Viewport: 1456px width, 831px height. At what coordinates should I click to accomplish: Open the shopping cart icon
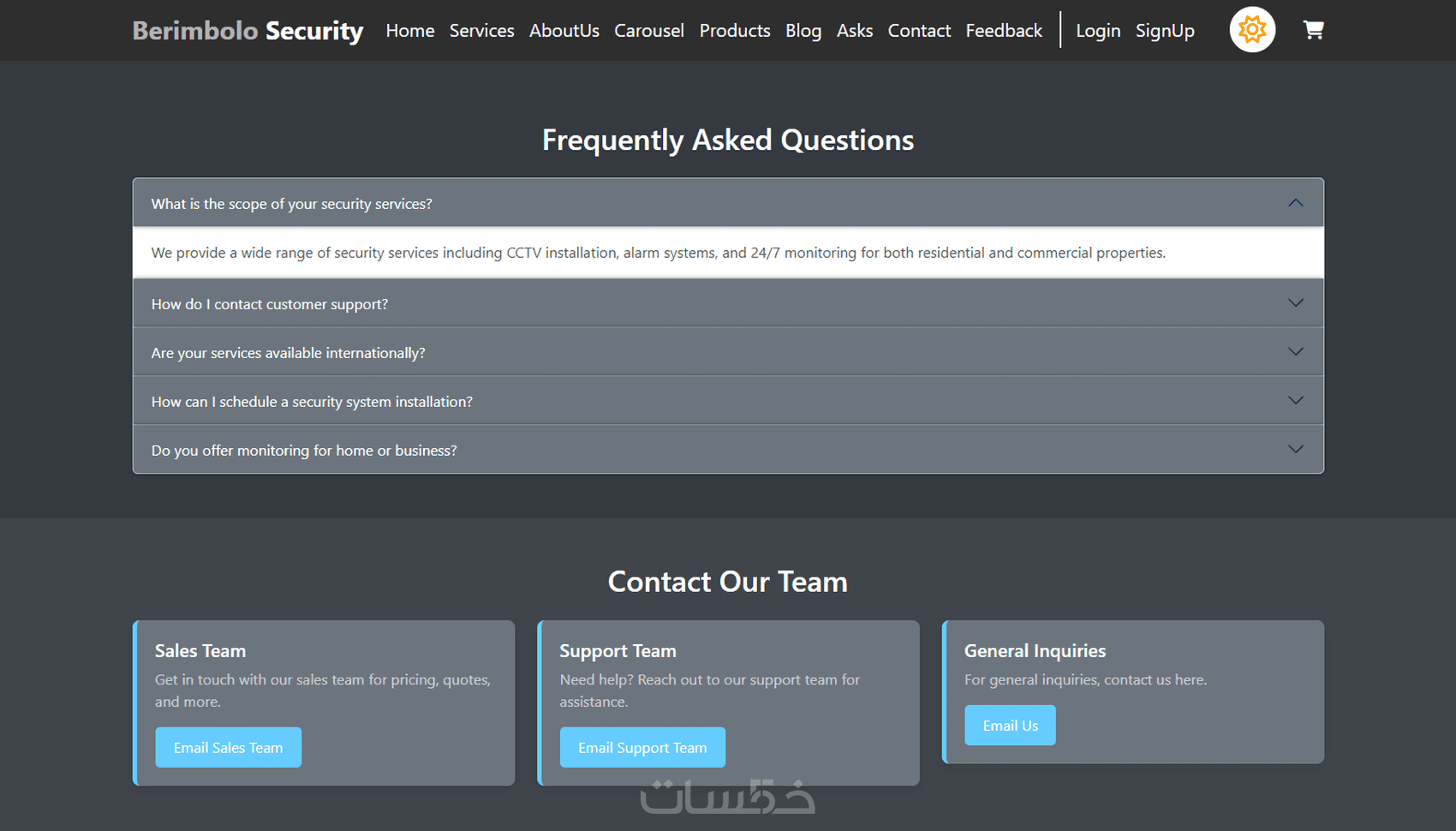tap(1313, 31)
